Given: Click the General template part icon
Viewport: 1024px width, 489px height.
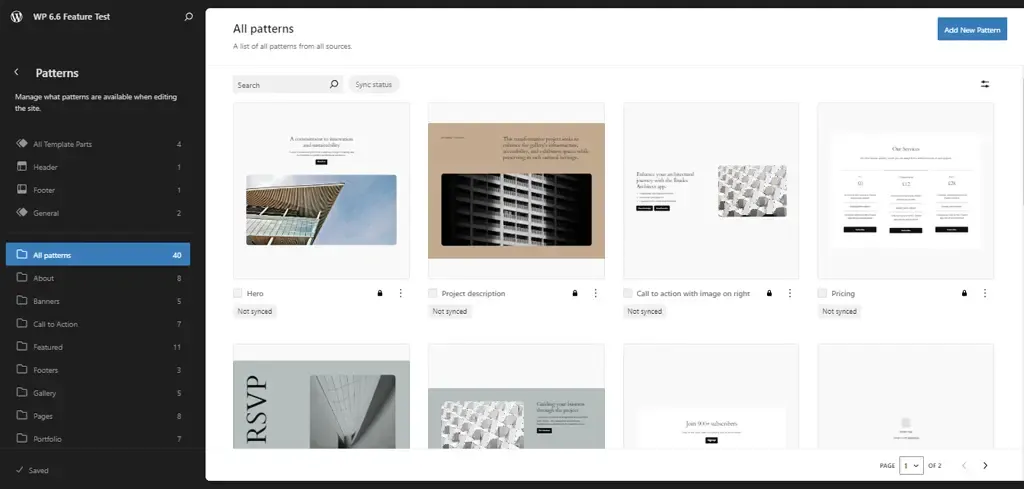Looking at the screenshot, I should [x=22, y=212].
